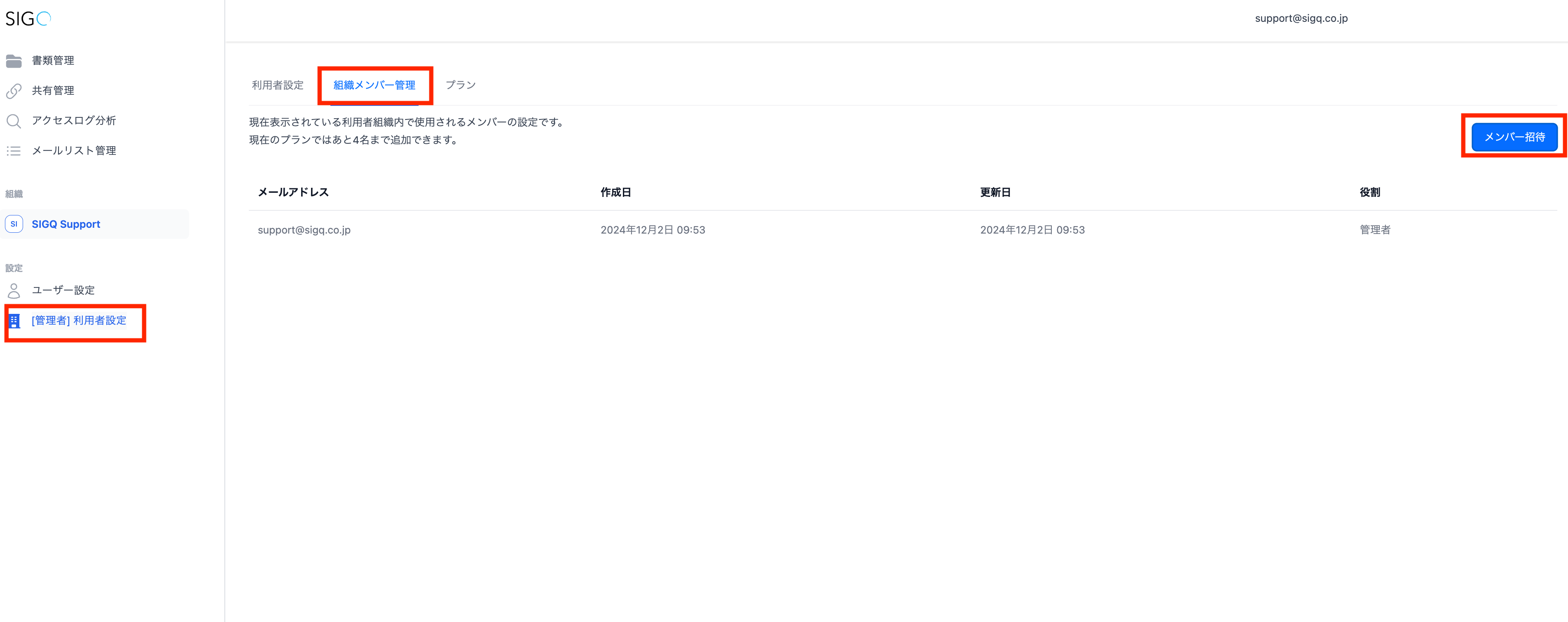
Task: Click the SI organization badge icon
Action: click(14, 224)
